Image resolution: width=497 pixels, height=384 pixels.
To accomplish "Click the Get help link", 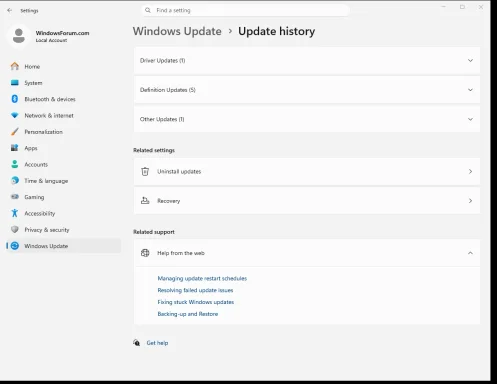I will [x=157, y=343].
